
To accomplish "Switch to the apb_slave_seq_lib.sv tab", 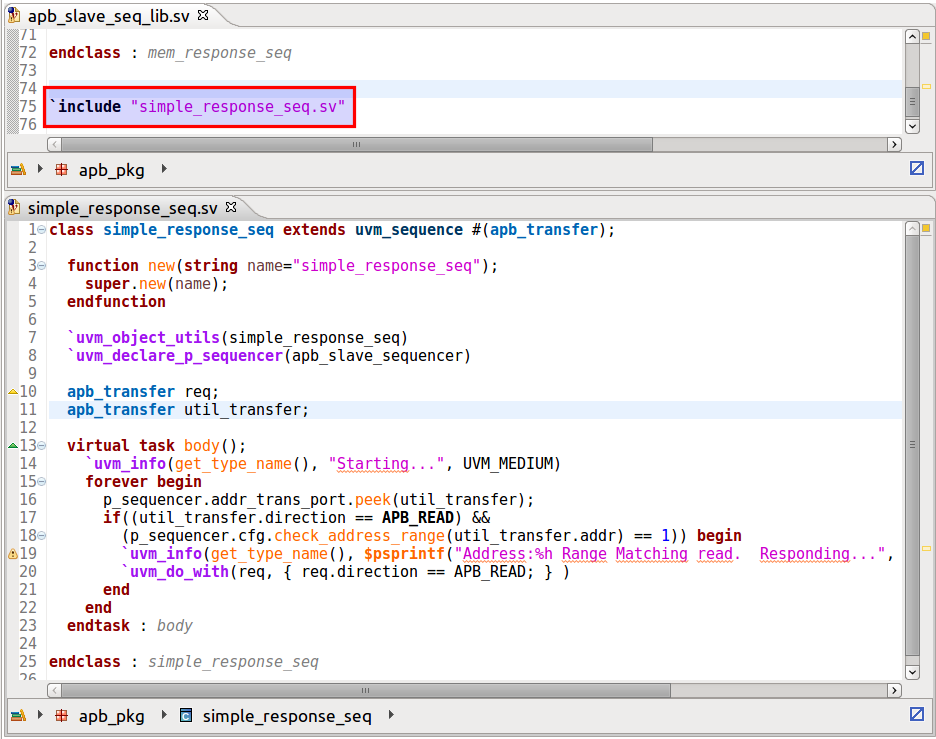I will coord(110,16).
